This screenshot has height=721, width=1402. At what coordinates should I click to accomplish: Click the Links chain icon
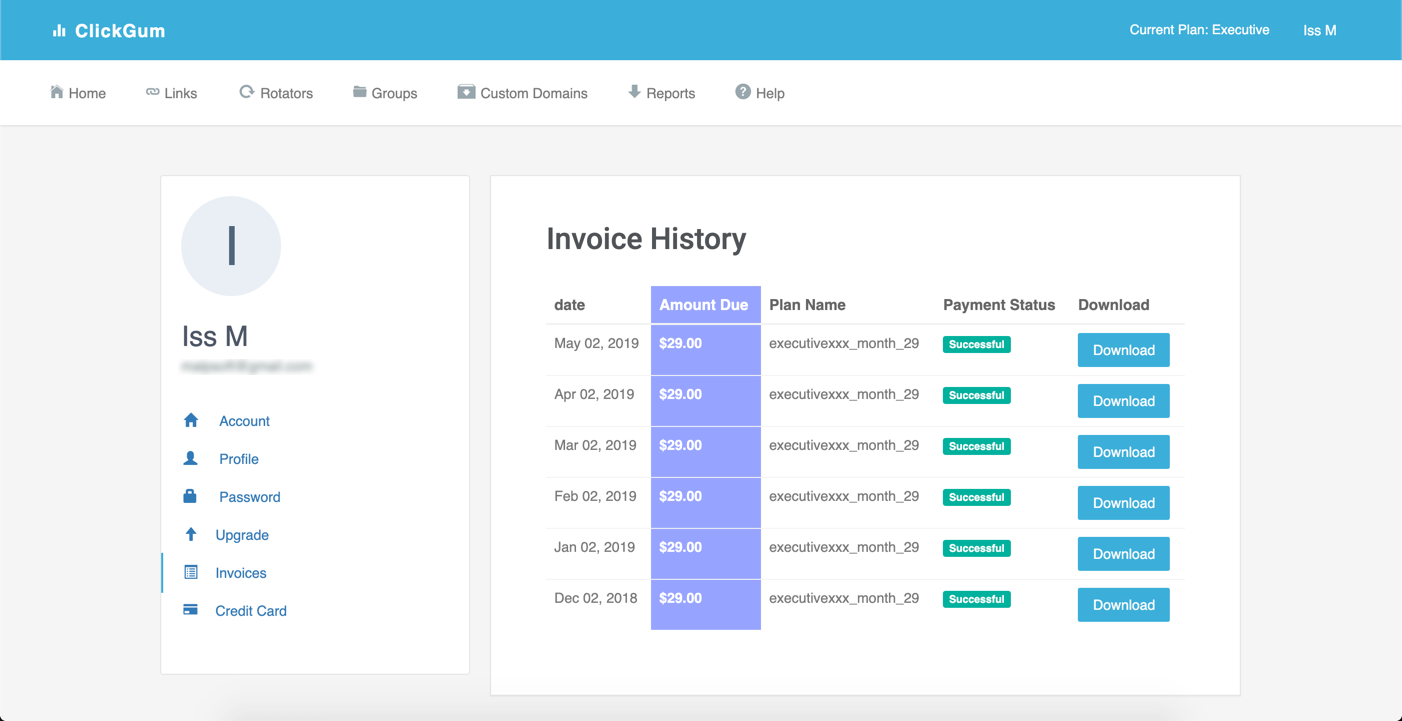pos(152,92)
